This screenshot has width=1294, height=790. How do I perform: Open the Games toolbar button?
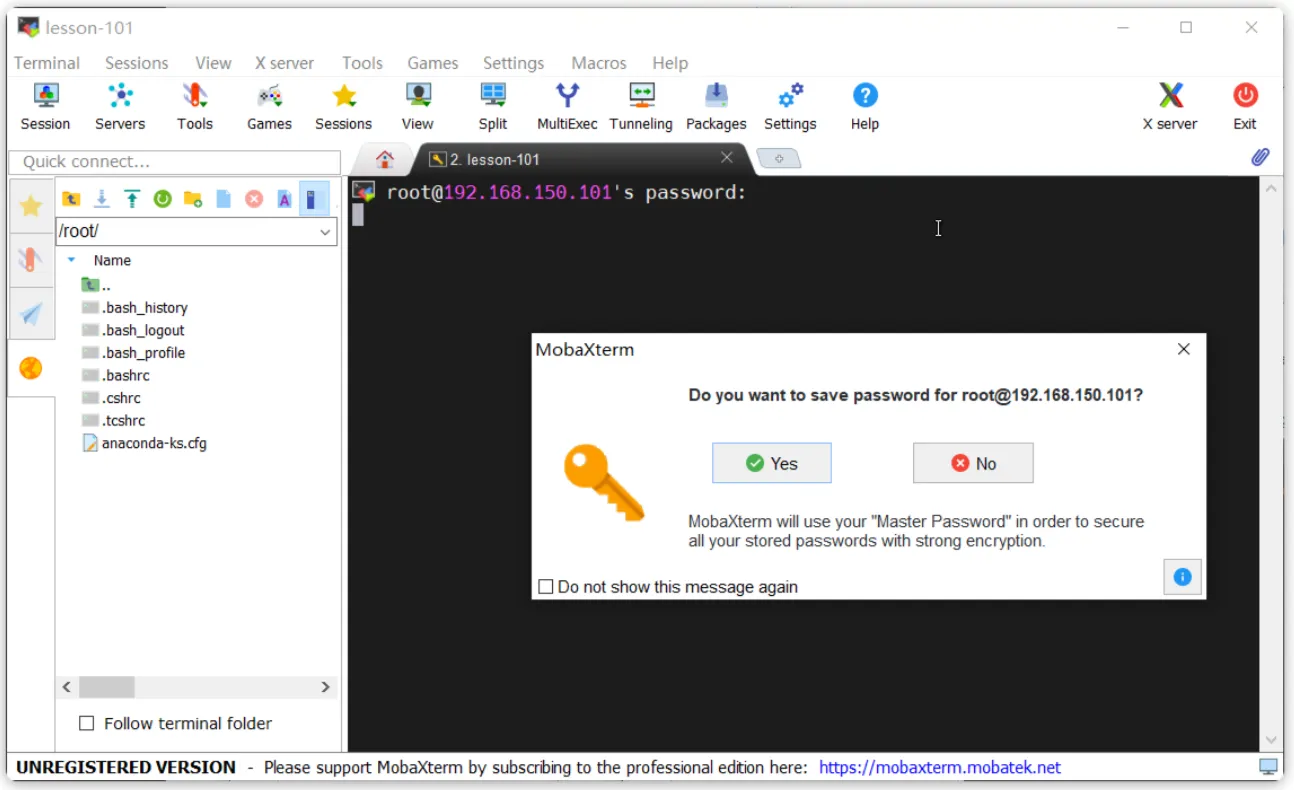tap(269, 107)
